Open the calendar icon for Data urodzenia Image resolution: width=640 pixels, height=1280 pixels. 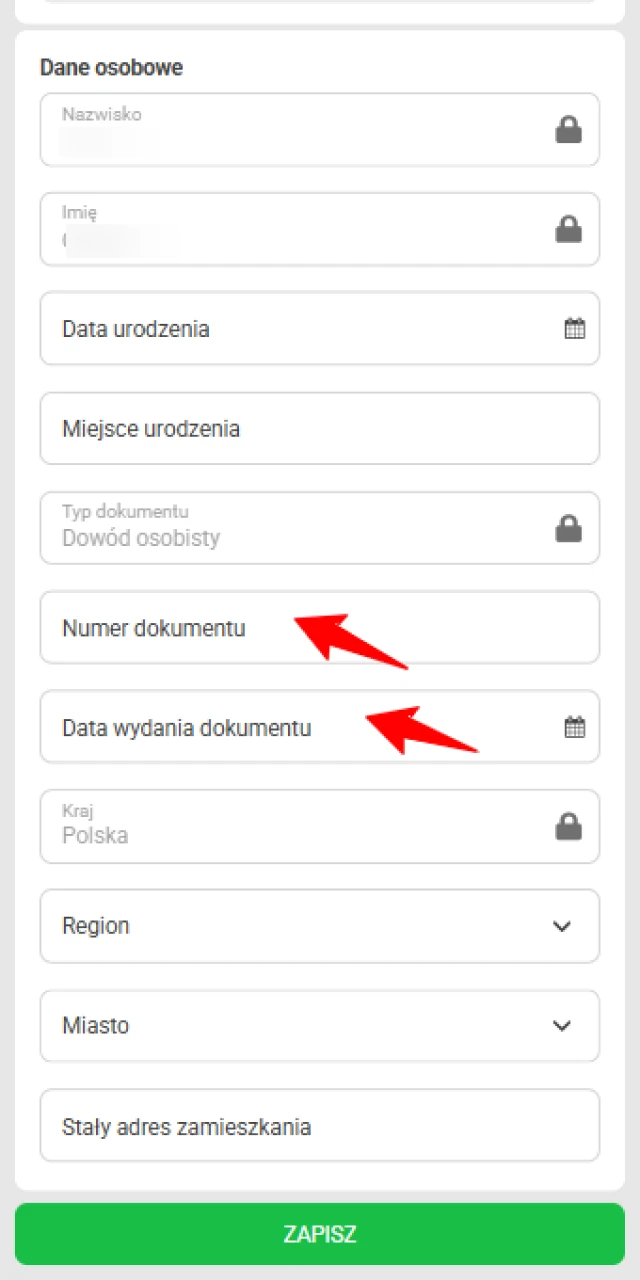point(574,328)
